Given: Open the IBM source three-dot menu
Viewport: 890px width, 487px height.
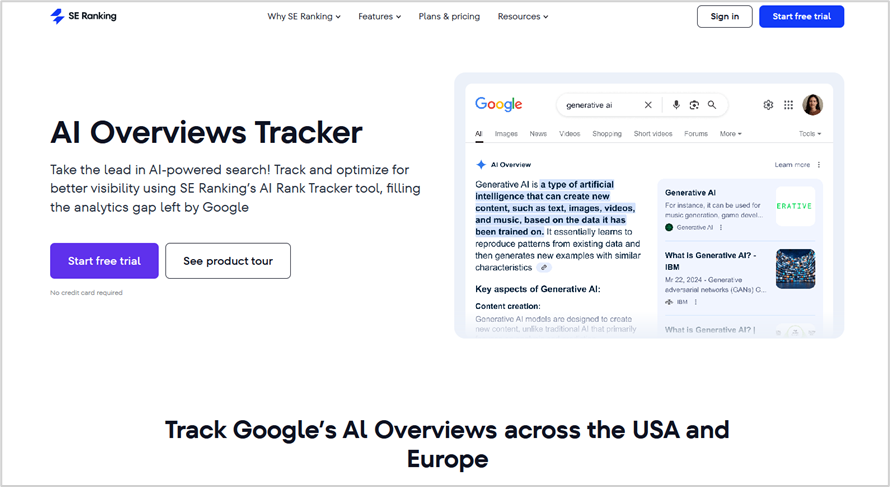Looking at the screenshot, I should tap(695, 302).
